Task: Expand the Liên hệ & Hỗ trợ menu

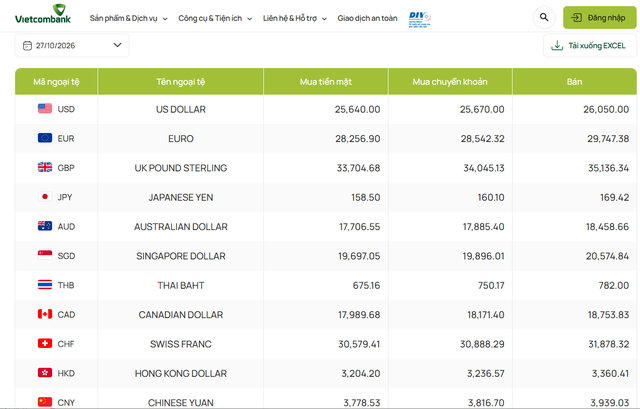Action: click(x=295, y=18)
